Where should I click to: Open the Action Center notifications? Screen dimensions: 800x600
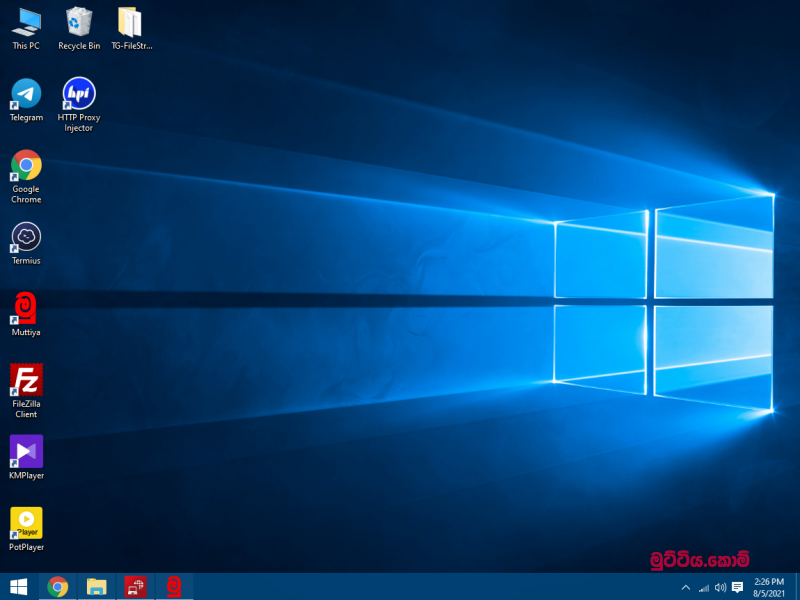click(738, 587)
